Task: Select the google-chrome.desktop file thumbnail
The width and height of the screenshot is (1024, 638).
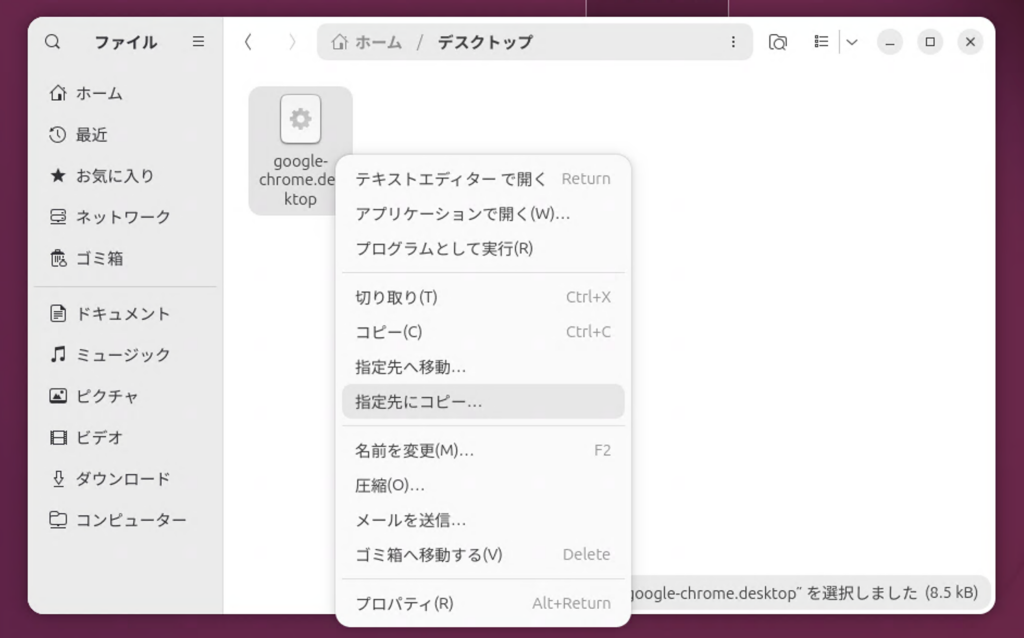Action: click(300, 120)
